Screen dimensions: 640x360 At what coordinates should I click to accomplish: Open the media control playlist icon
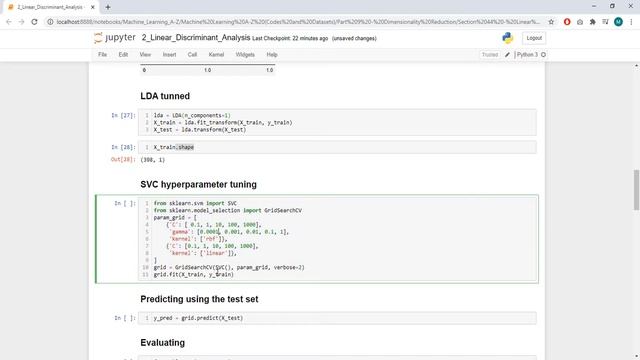coord(605,22)
